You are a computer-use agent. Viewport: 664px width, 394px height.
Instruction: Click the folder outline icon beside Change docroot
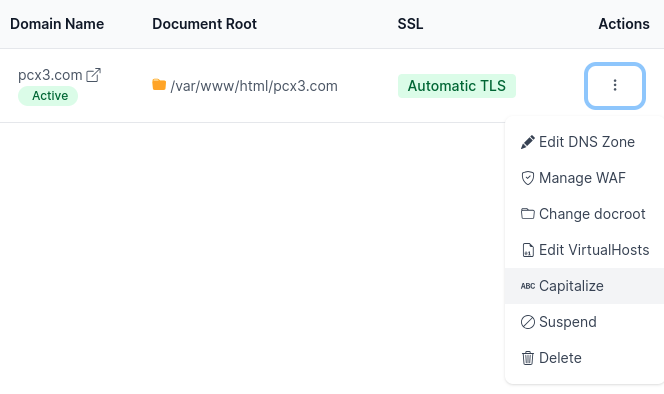tap(528, 214)
